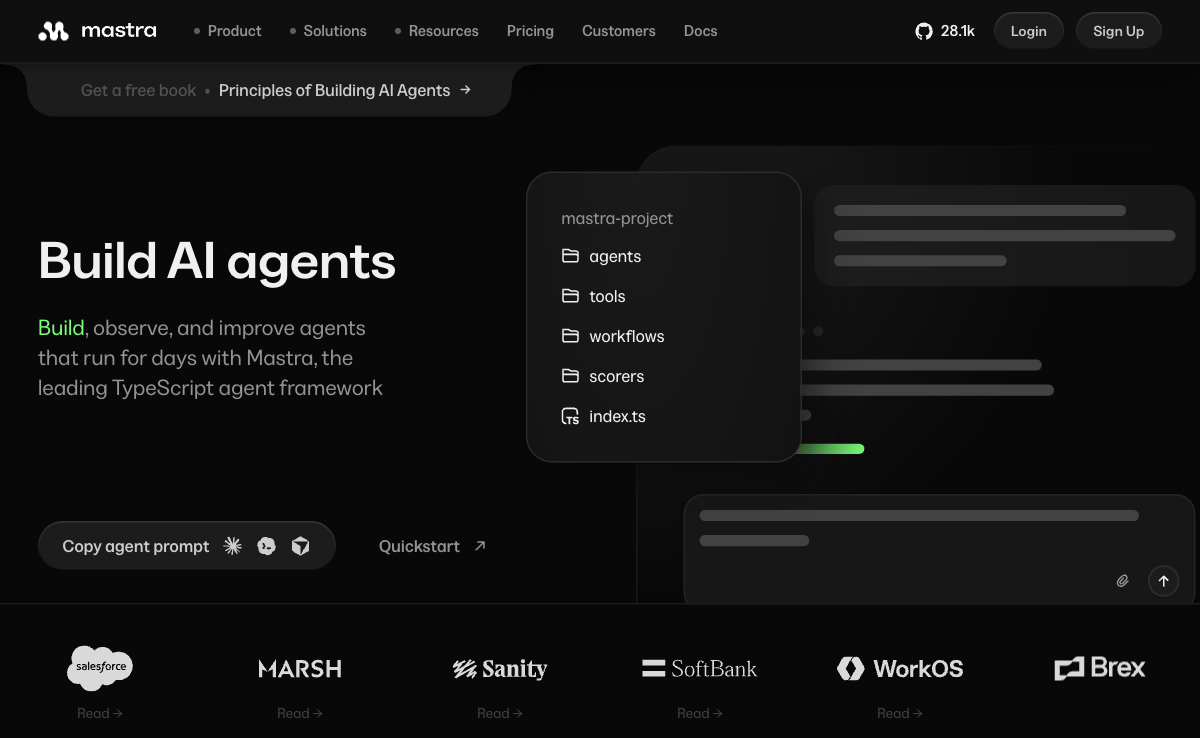The width and height of the screenshot is (1200, 738).
Task: Click the WorkOS logo
Action: (900, 668)
